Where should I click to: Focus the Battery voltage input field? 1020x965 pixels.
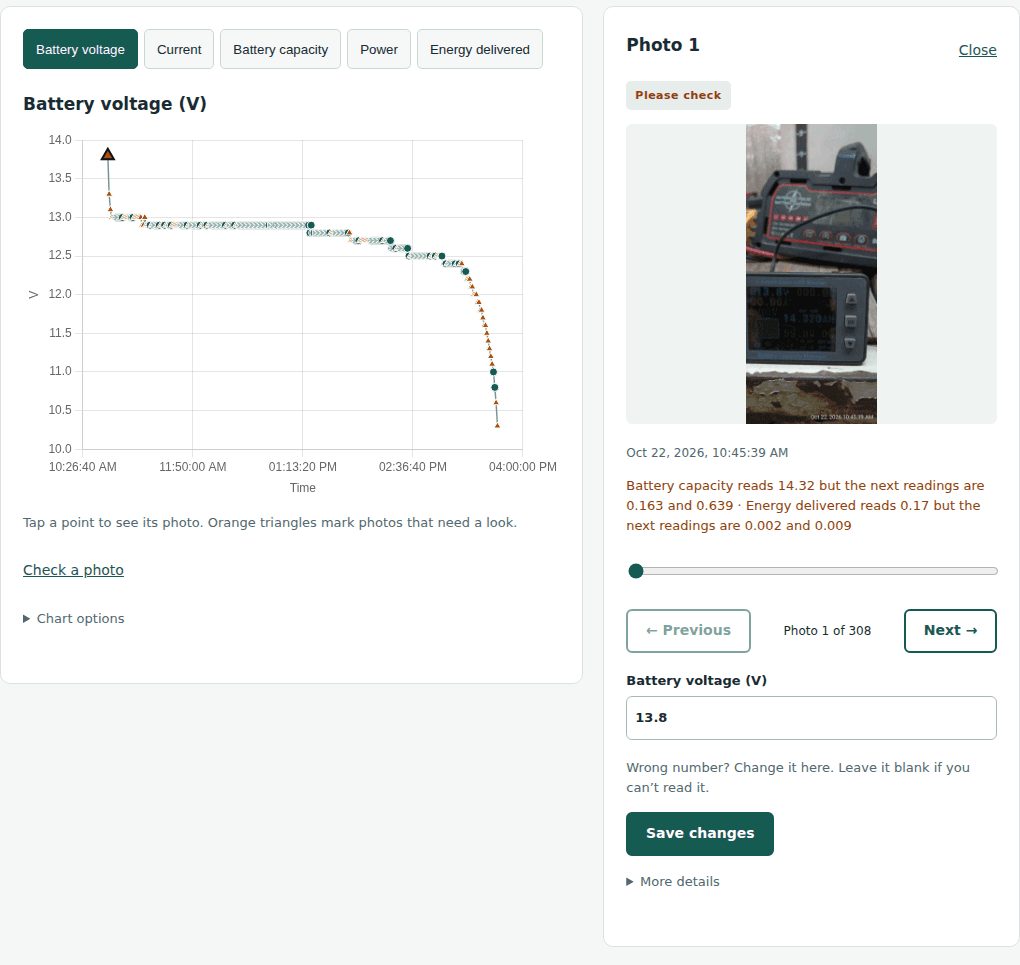point(811,718)
